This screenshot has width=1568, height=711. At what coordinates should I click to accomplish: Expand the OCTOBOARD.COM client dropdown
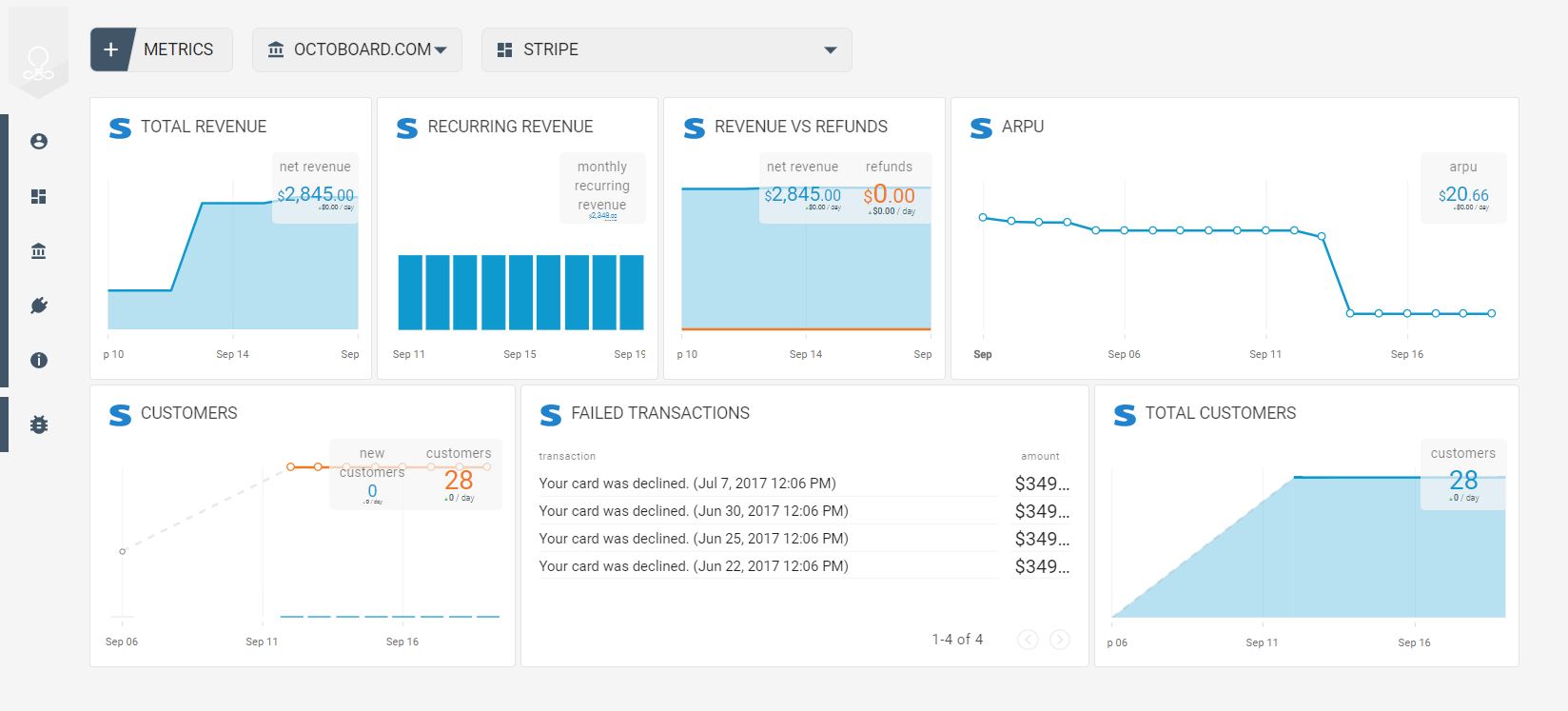(357, 49)
